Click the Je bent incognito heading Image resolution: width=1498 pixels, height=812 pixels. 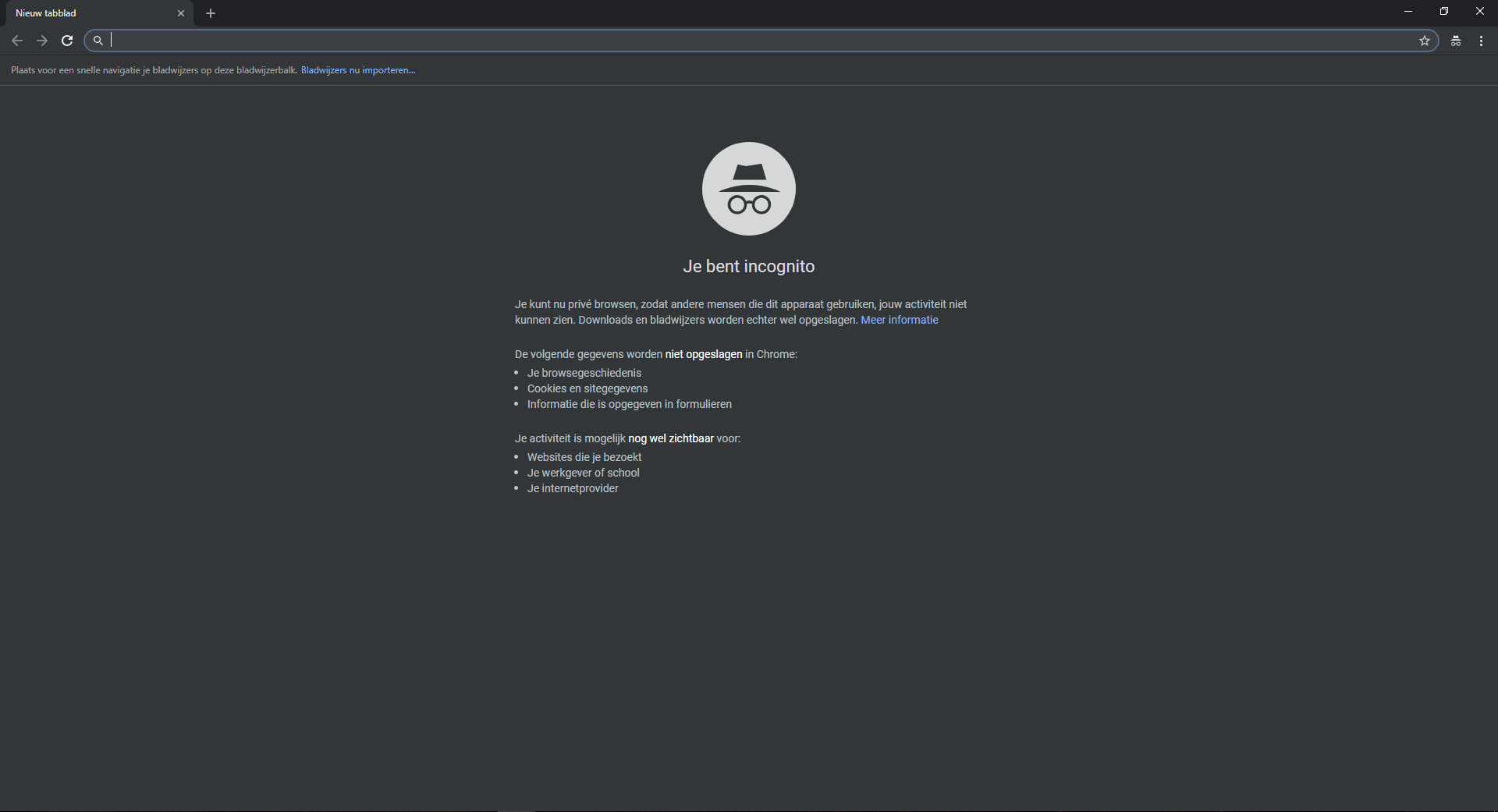pos(749,266)
